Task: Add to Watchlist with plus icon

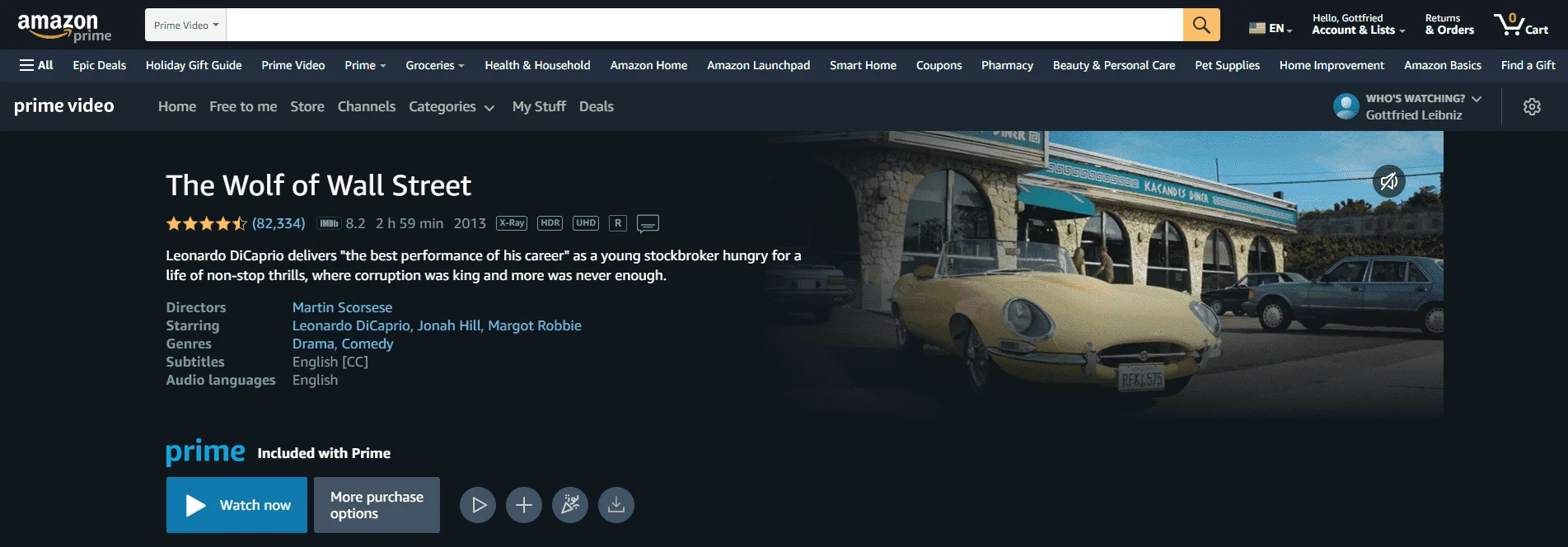Action: 524,505
